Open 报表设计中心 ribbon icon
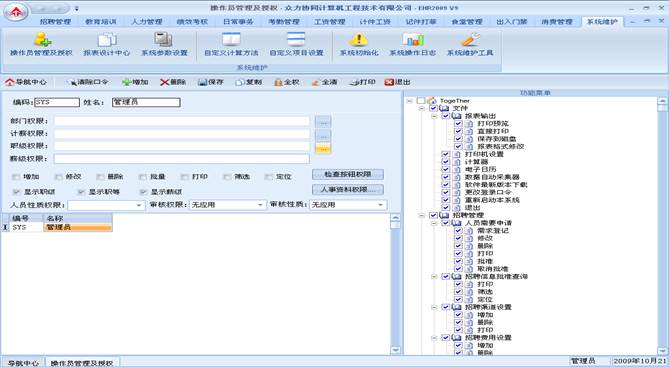This screenshot has width=669, height=367. point(107,44)
